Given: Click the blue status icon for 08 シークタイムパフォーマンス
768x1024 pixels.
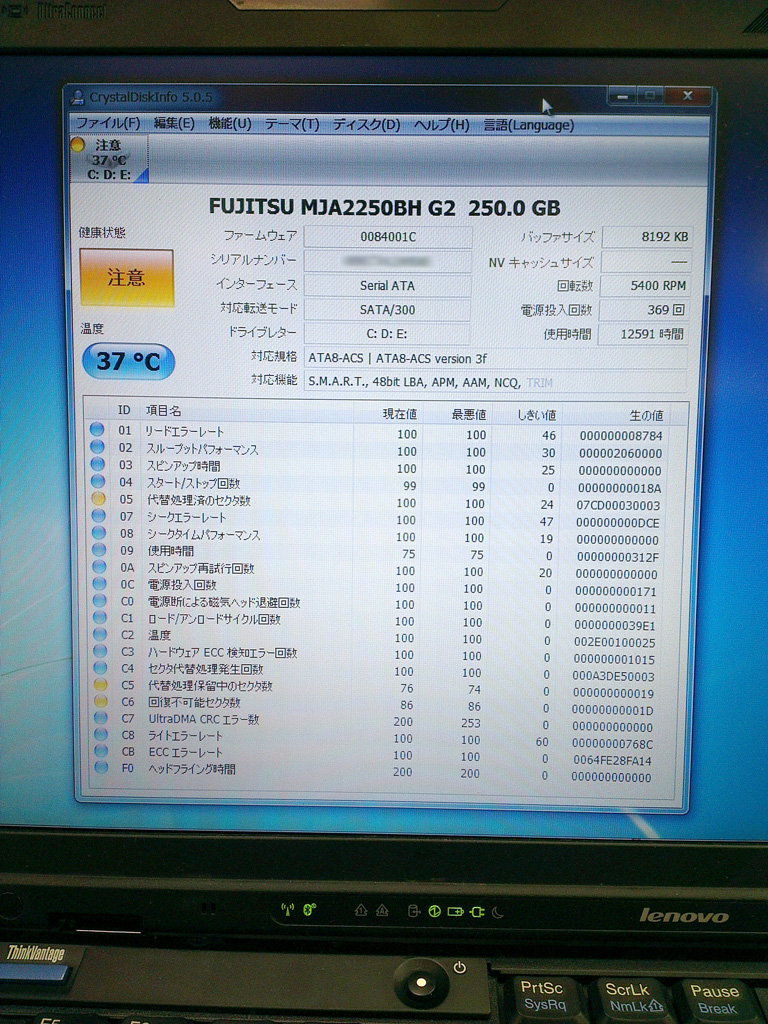Looking at the screenshot, I should tap(99, 532).
